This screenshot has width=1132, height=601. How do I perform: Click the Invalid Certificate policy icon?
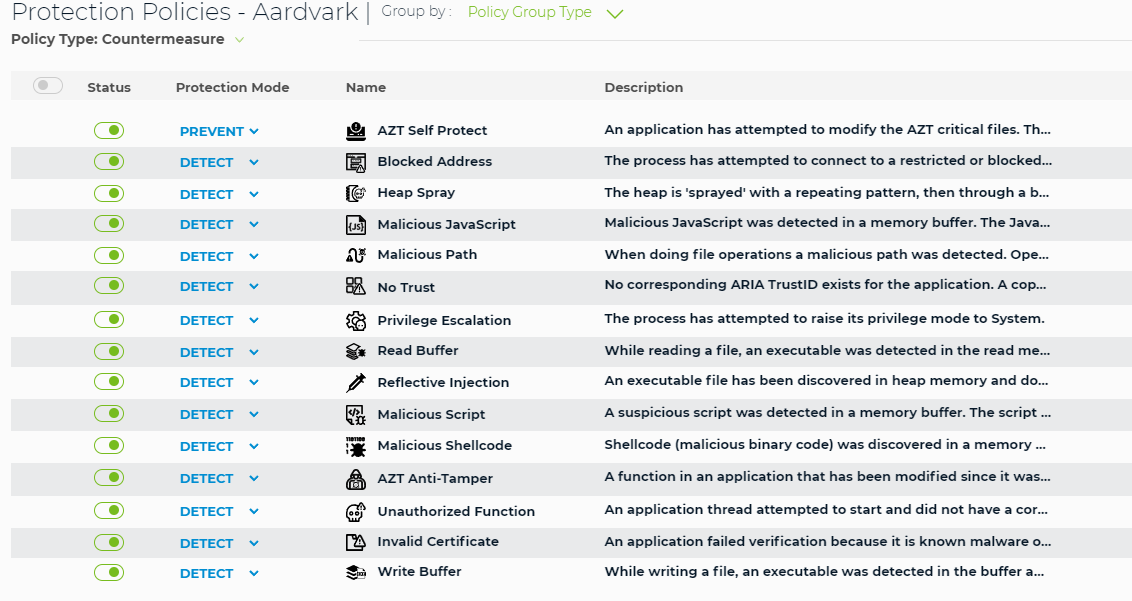point(356,542)
